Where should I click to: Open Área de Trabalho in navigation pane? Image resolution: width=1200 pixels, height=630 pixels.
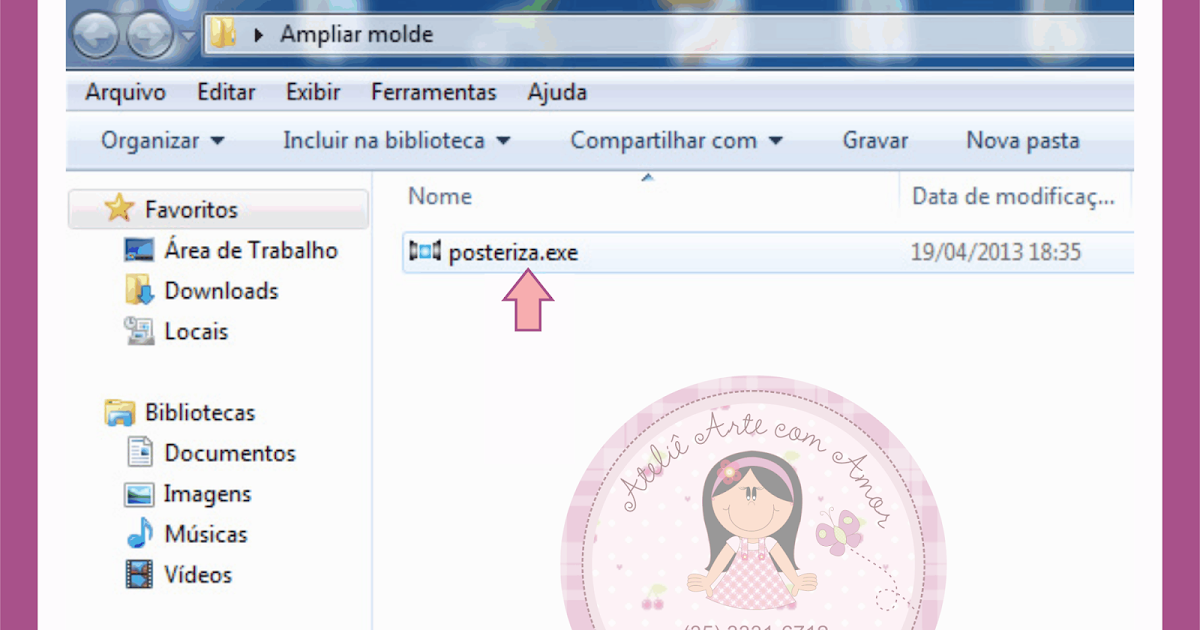(x=251, y=251)
